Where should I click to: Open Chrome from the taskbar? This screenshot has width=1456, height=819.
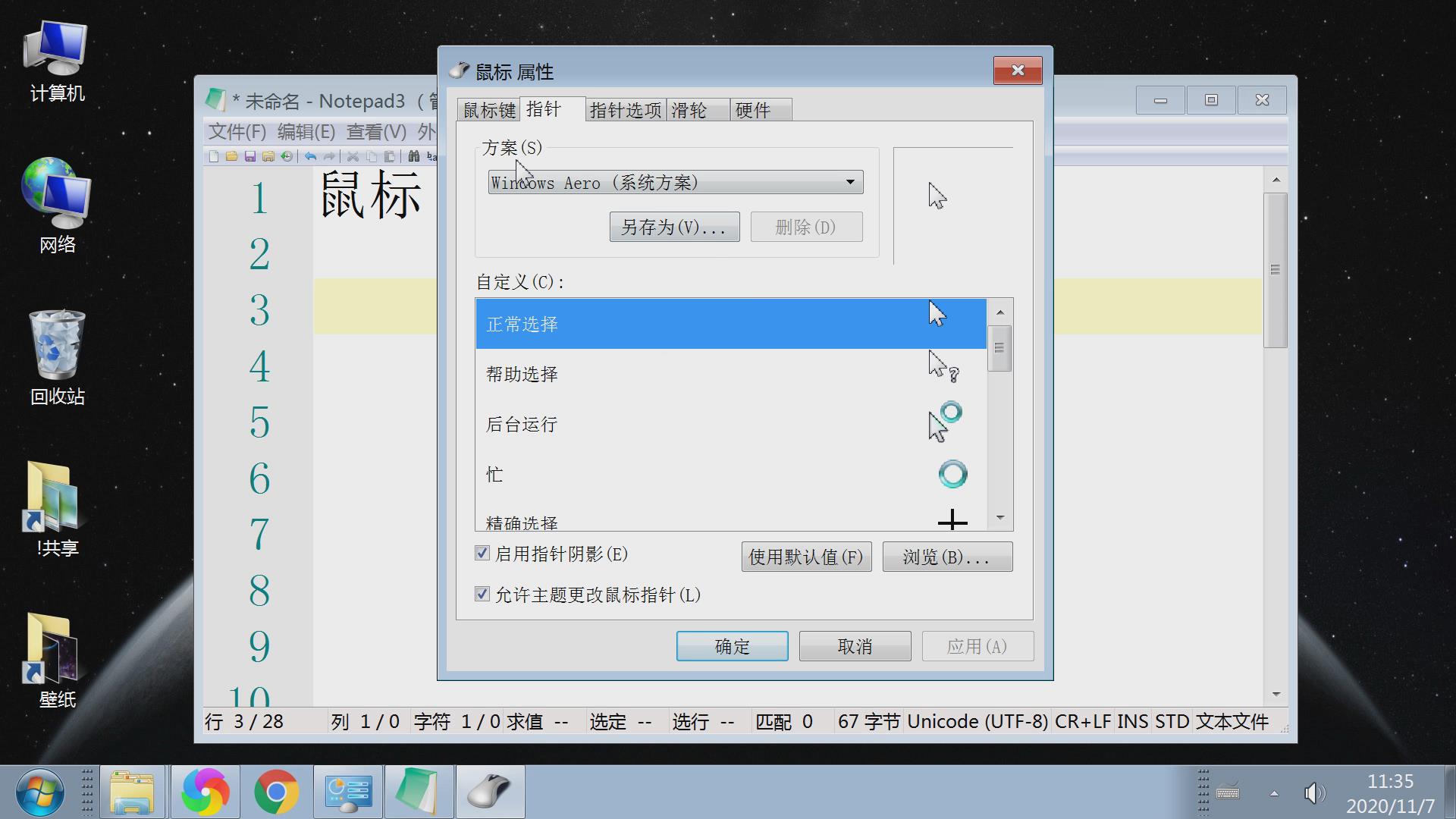tap(276, 792)
